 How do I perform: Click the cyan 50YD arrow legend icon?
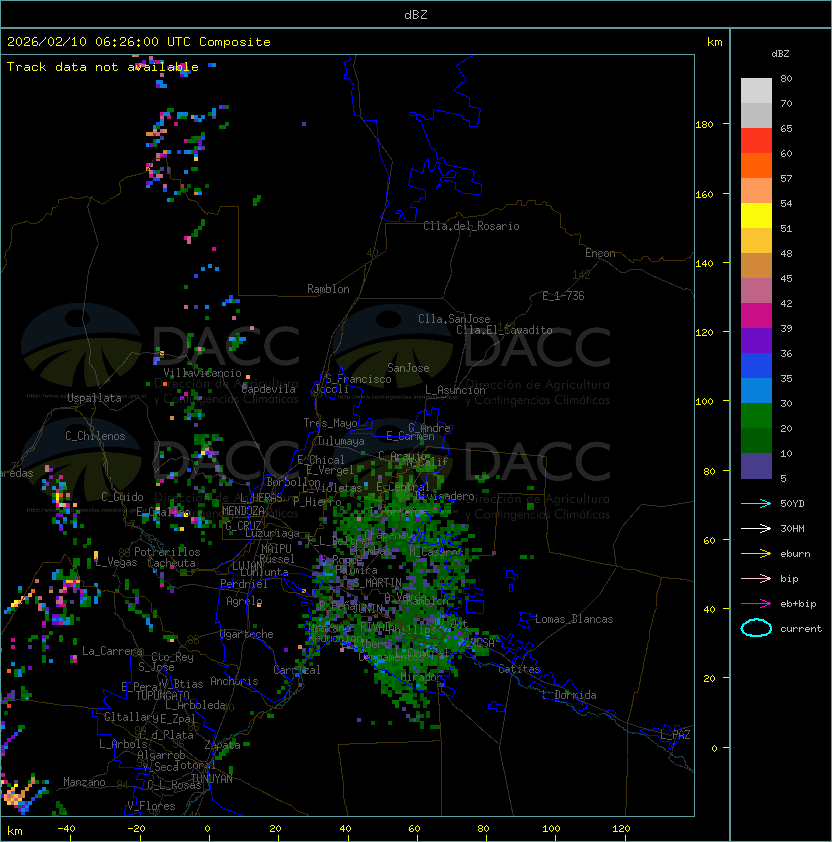point(756,503)
